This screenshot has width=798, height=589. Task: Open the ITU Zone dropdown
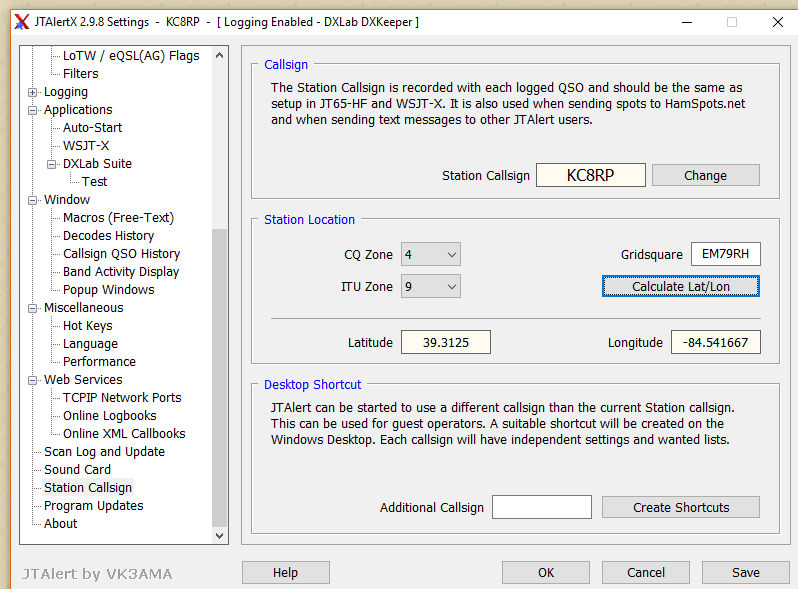(431, 287)
